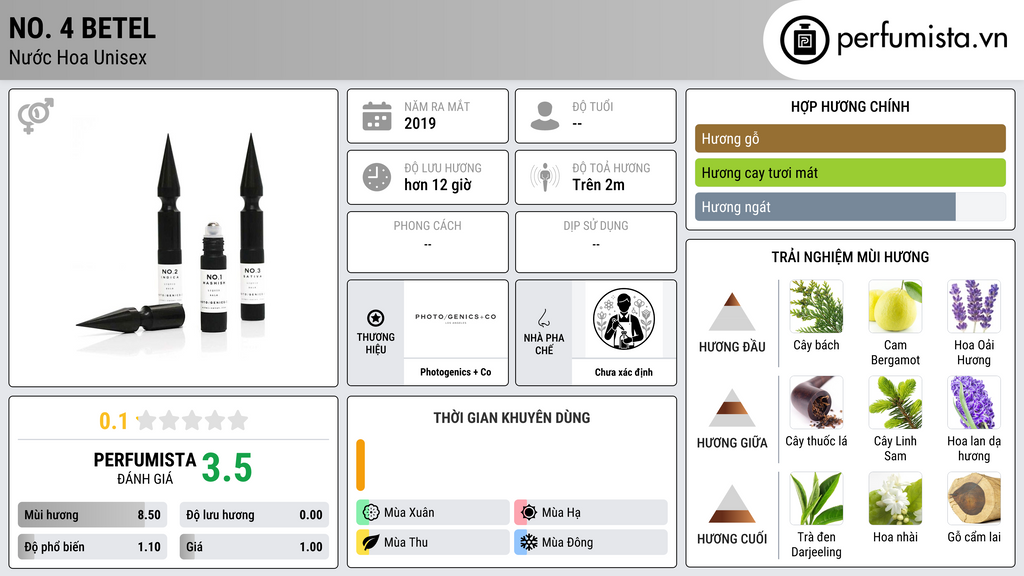Click the PERFUMISTA ĐÁNH GIÁ label
Viewport: 1024px width, 576px height.
145,468
